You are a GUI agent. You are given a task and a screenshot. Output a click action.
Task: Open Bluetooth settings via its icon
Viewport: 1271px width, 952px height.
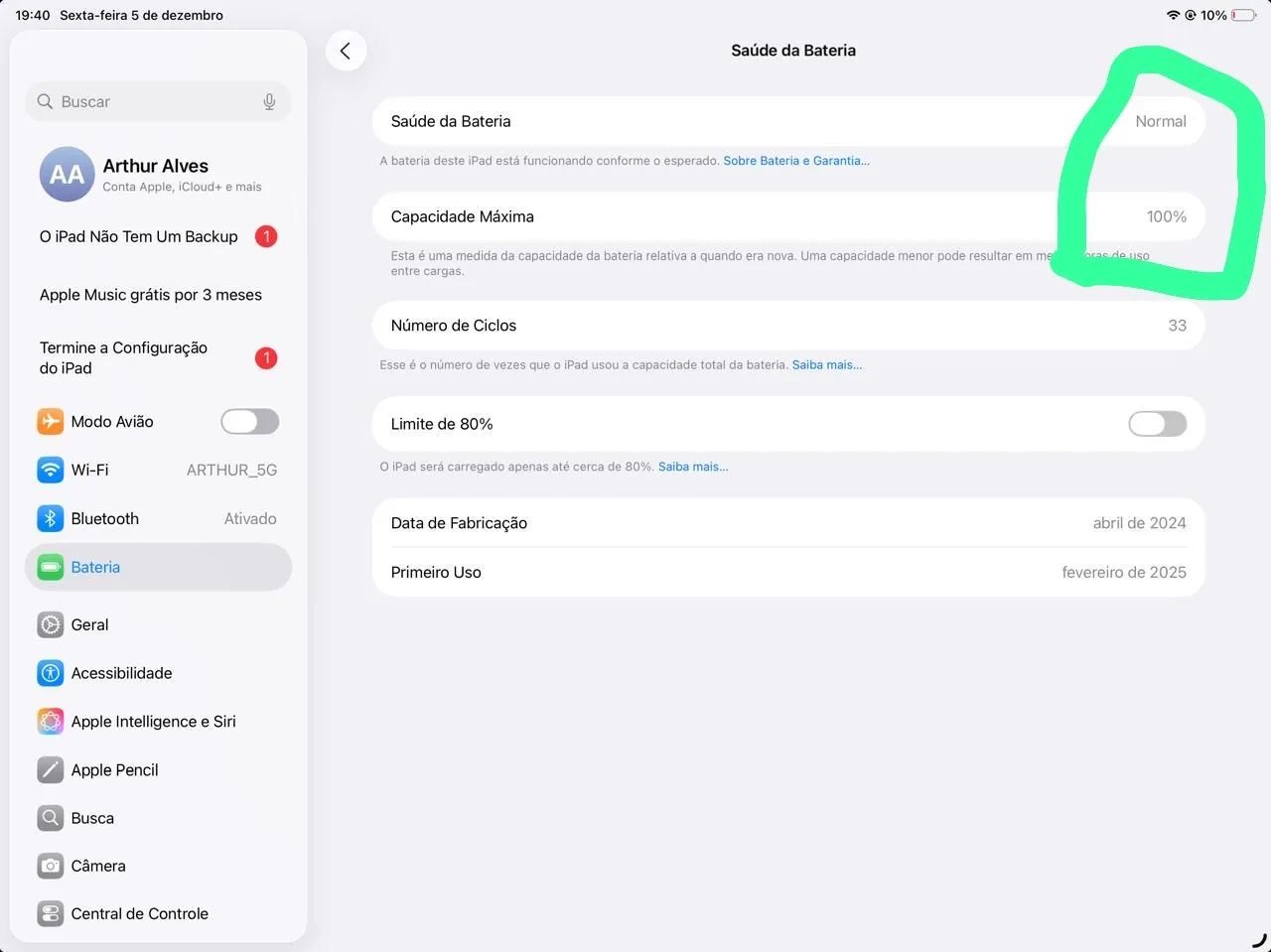(51, 518)
